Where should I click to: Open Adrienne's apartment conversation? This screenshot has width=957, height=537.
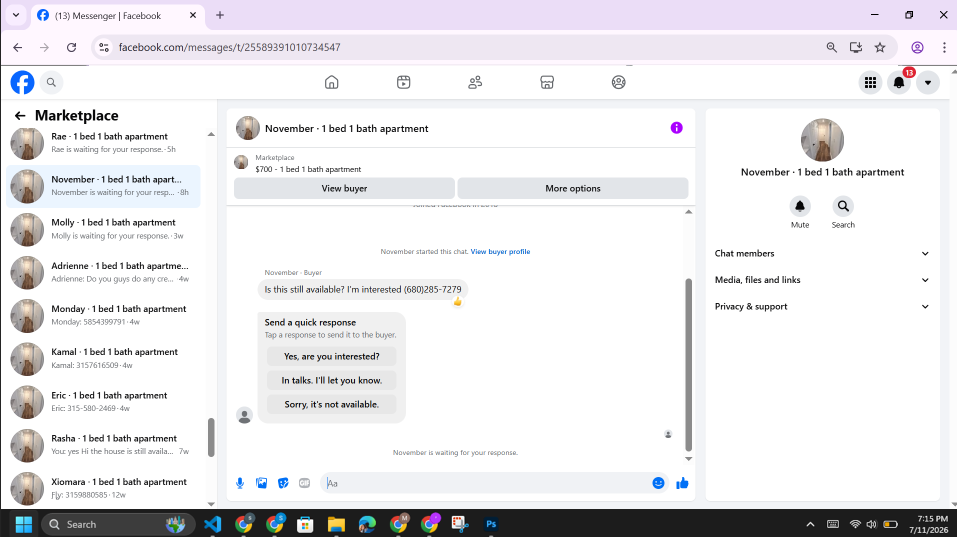(104, 272)
